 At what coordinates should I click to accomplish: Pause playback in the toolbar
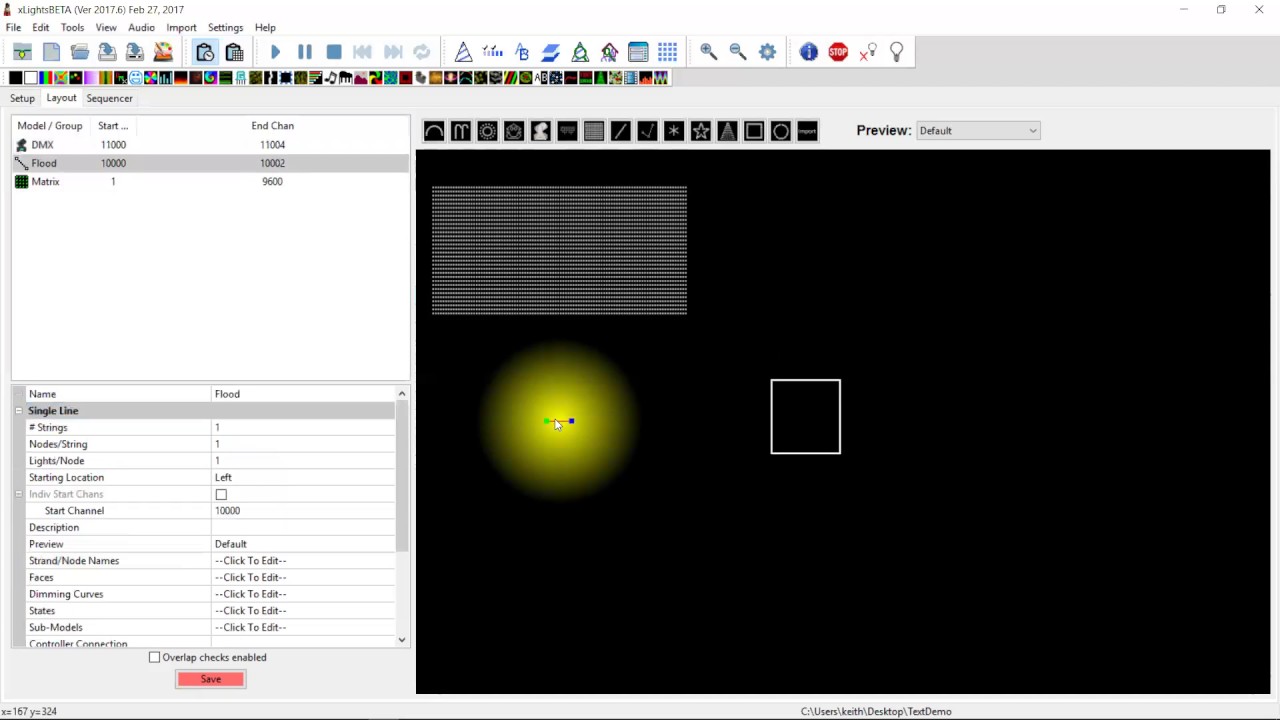pyautogui.click(x=305, y=52)
